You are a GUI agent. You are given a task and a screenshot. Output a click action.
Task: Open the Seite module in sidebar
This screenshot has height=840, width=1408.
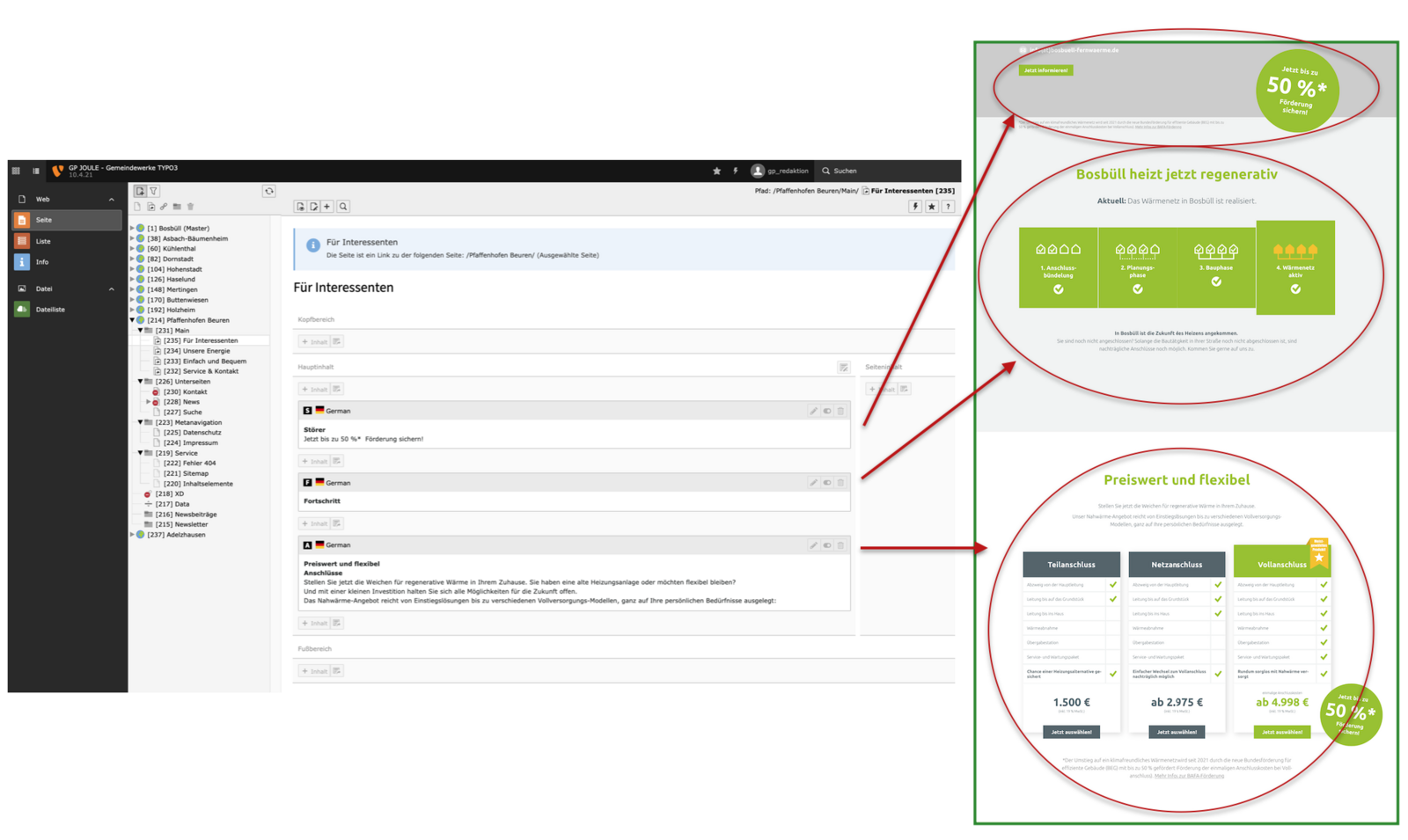(43, 220)
